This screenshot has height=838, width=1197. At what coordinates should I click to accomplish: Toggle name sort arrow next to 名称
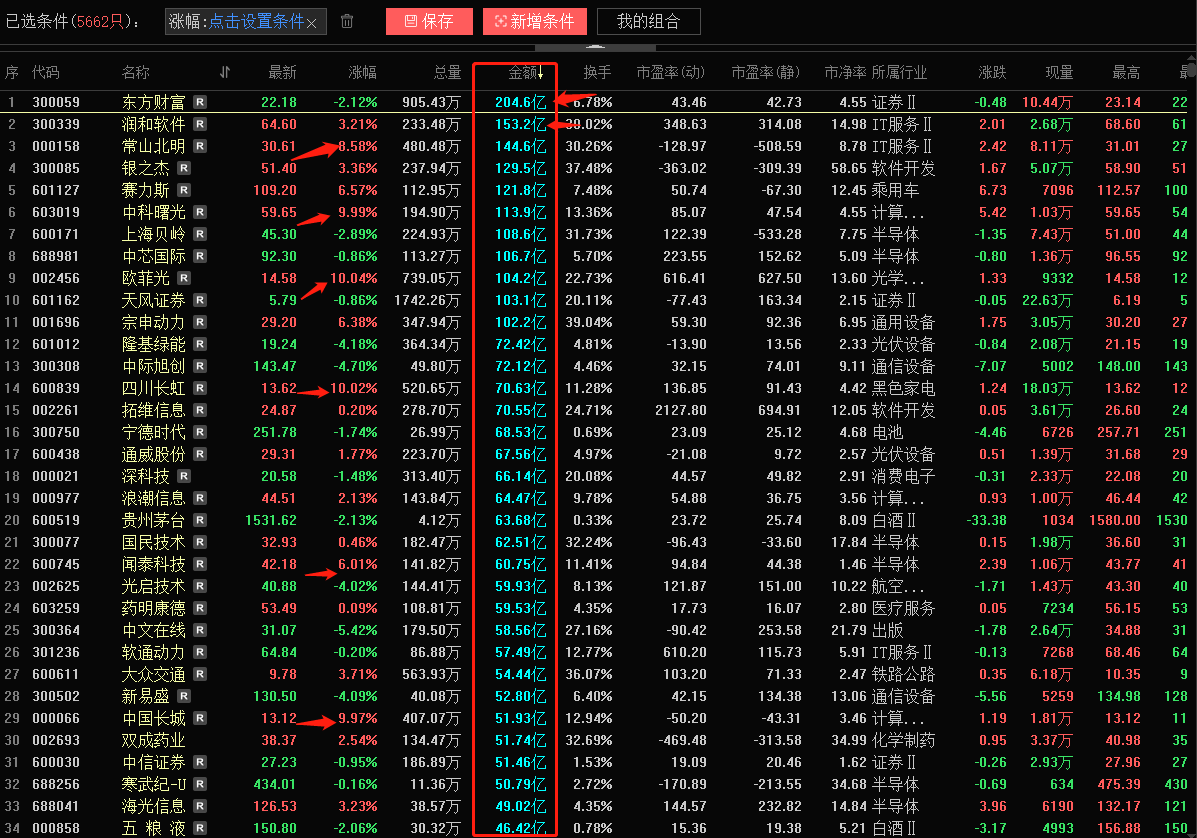[224, 73]
